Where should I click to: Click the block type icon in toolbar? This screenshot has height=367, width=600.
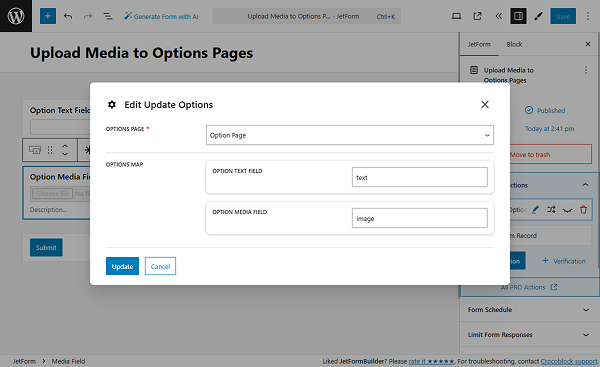point(35,150)
